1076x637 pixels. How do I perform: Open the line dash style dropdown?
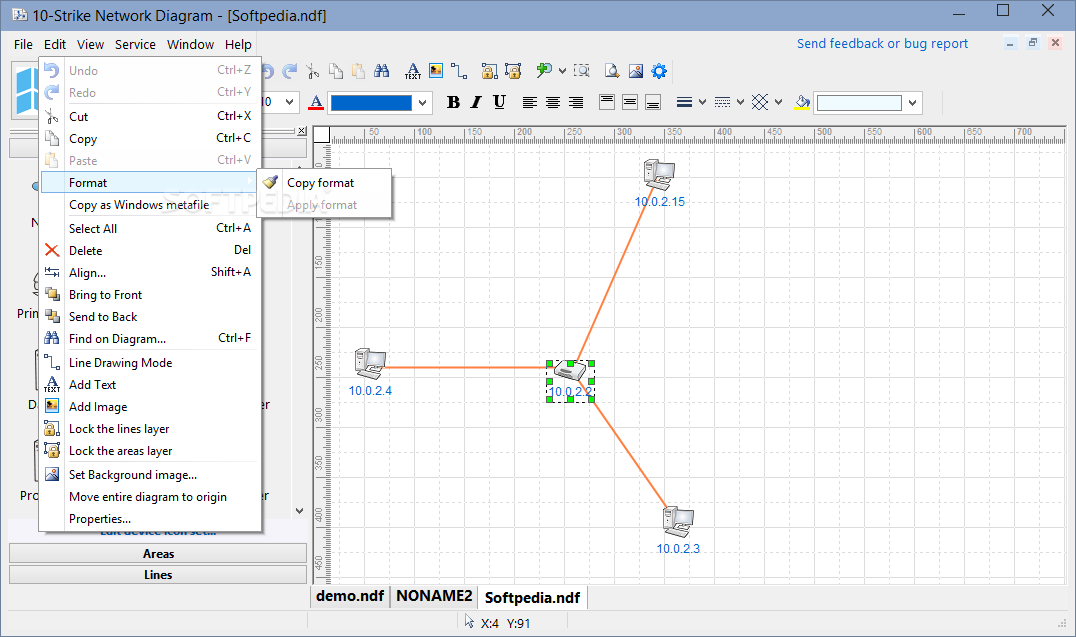tap(740, 102)
